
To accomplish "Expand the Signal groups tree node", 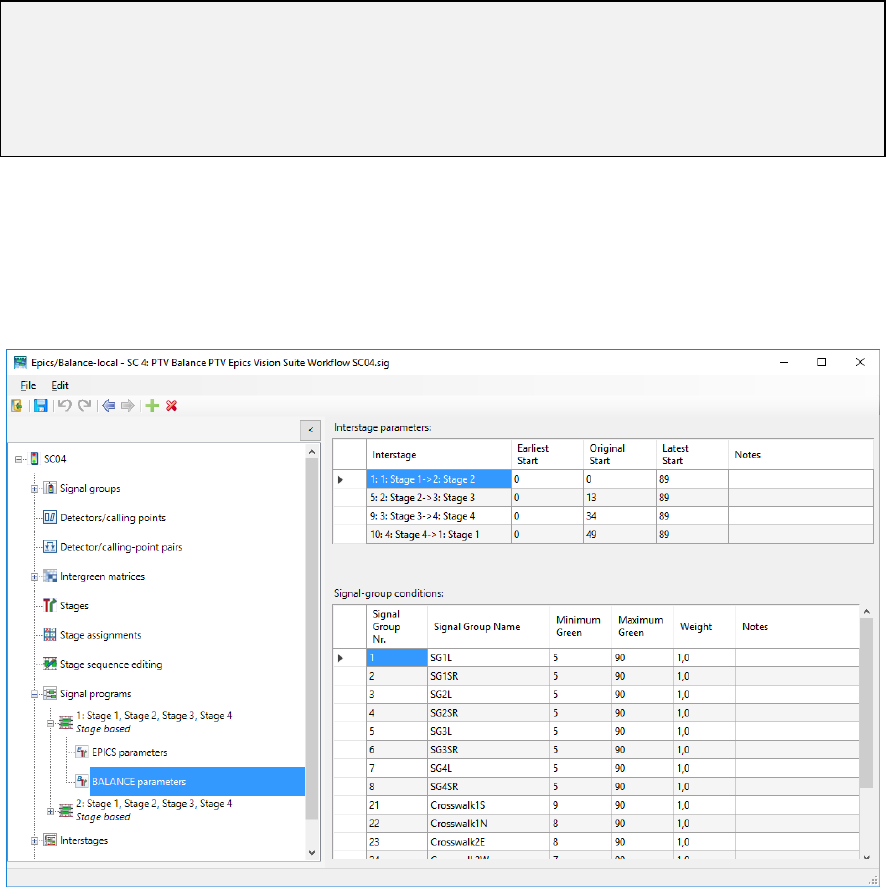I will click(x=35, y=489).
